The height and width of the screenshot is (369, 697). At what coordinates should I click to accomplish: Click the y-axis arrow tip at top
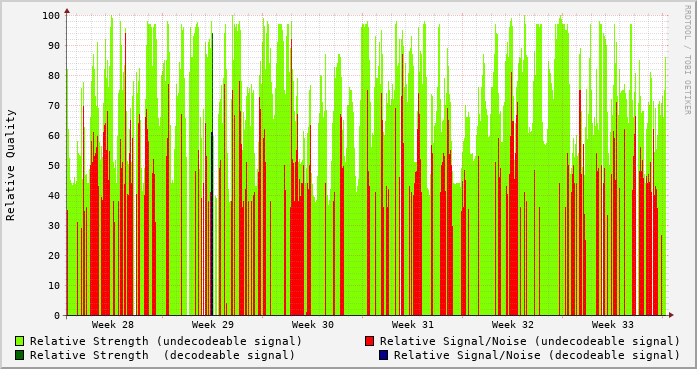[67, 10]
